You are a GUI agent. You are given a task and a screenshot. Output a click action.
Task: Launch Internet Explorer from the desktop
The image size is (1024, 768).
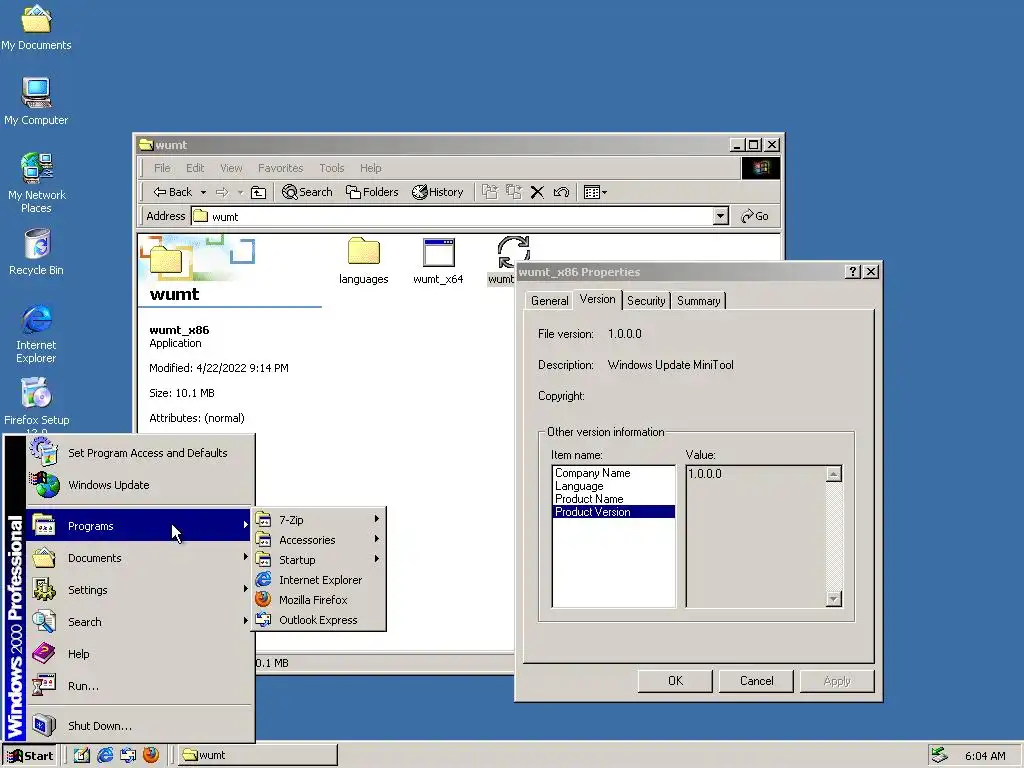pos(36,333)
